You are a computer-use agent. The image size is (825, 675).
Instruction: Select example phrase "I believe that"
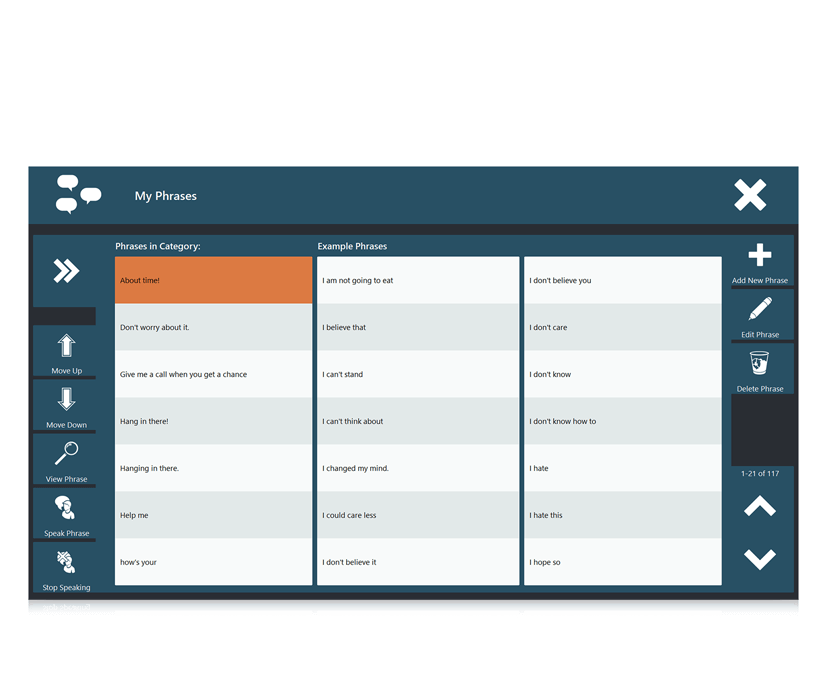point(418,327)
